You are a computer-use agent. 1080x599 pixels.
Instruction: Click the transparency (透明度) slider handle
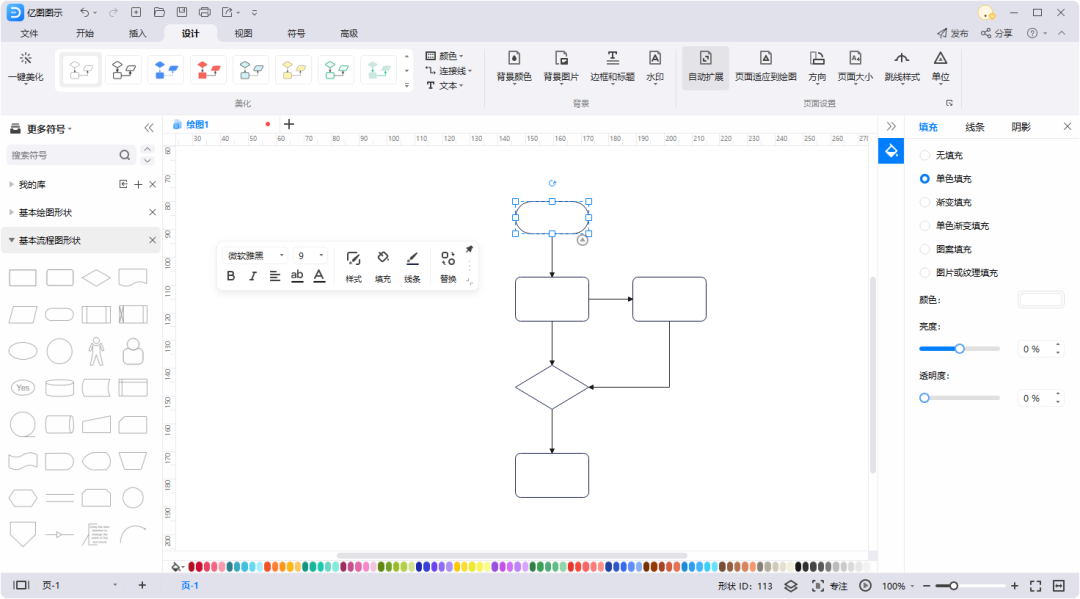(x=924, y=398)
